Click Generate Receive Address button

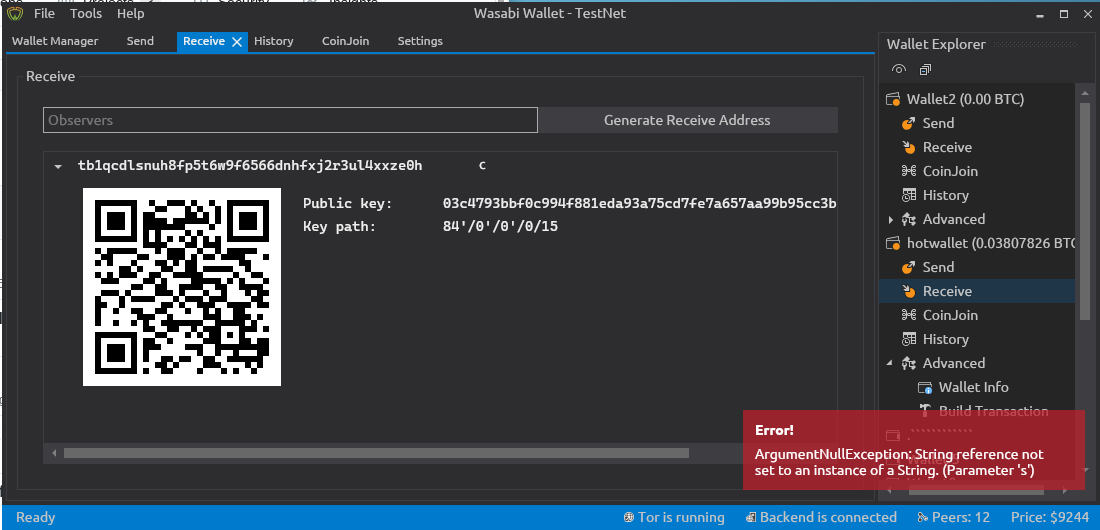[688, 120]
